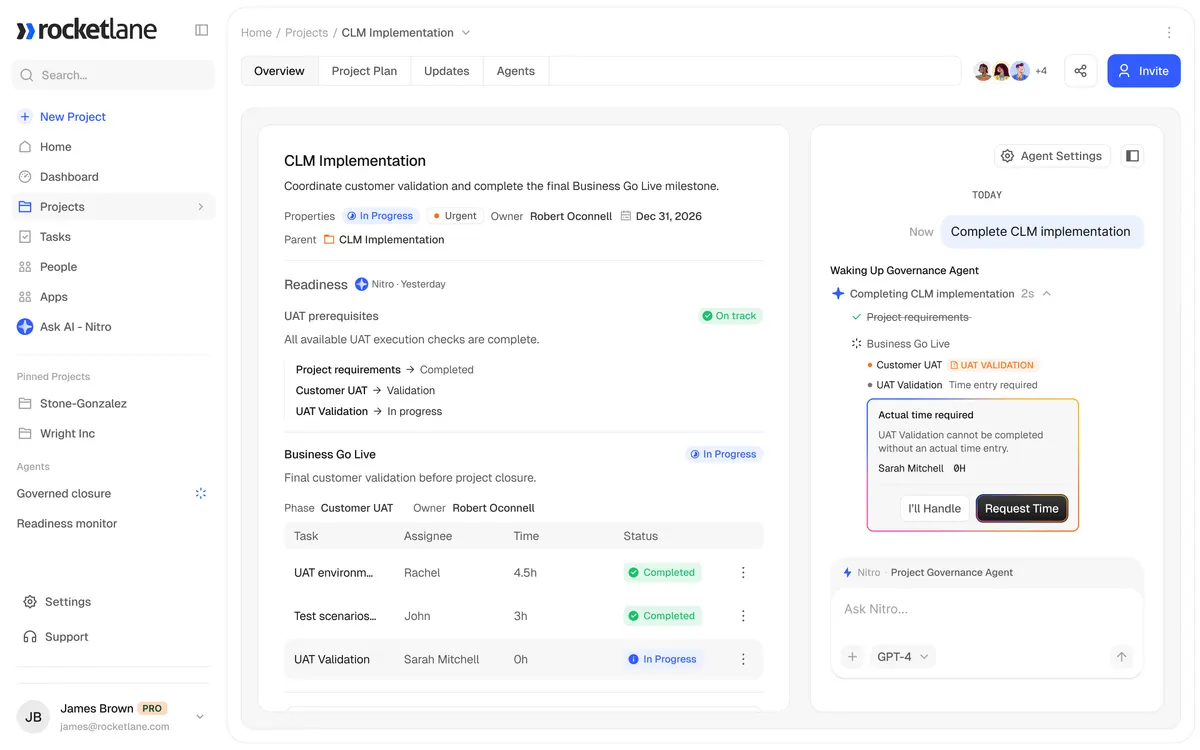Click the Rocketlane logo
Screen dimensions: 1200x750
click(87, 30)
